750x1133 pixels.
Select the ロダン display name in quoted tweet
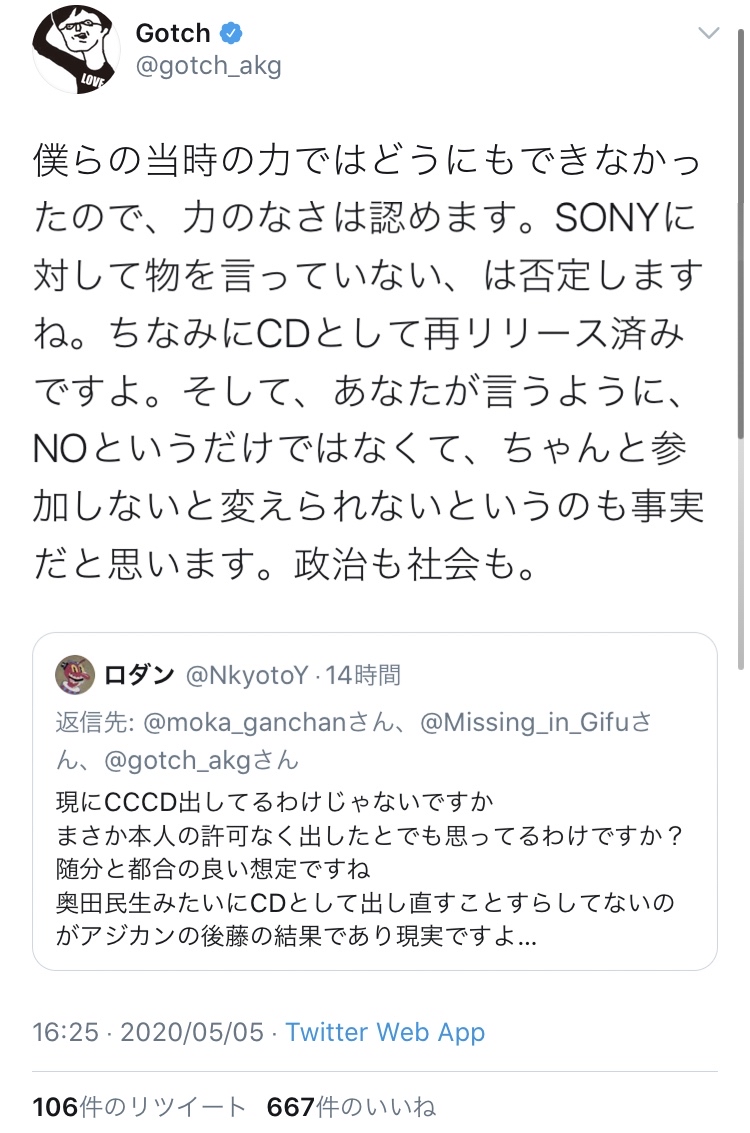point(140,676)
